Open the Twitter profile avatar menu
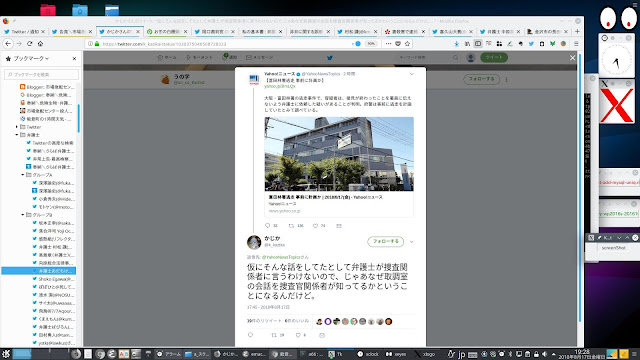The height and width of the screenshot is (360, 640). tap(471, 58)
